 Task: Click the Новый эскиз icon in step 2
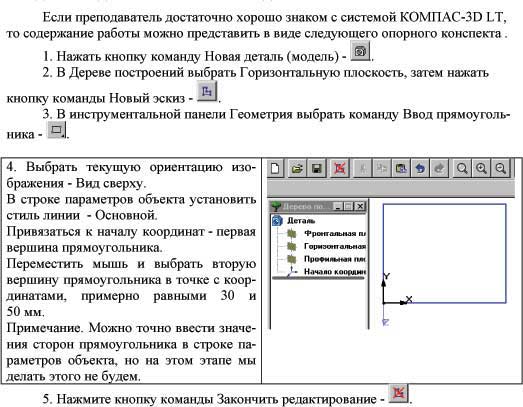click(207, 91)
